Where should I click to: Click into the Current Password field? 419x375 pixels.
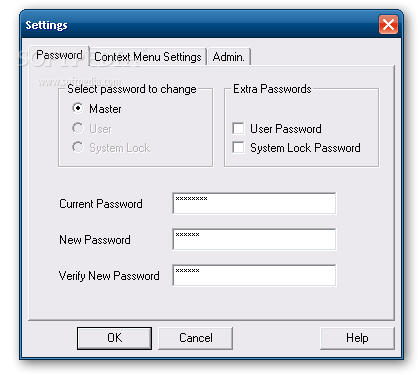254,203
